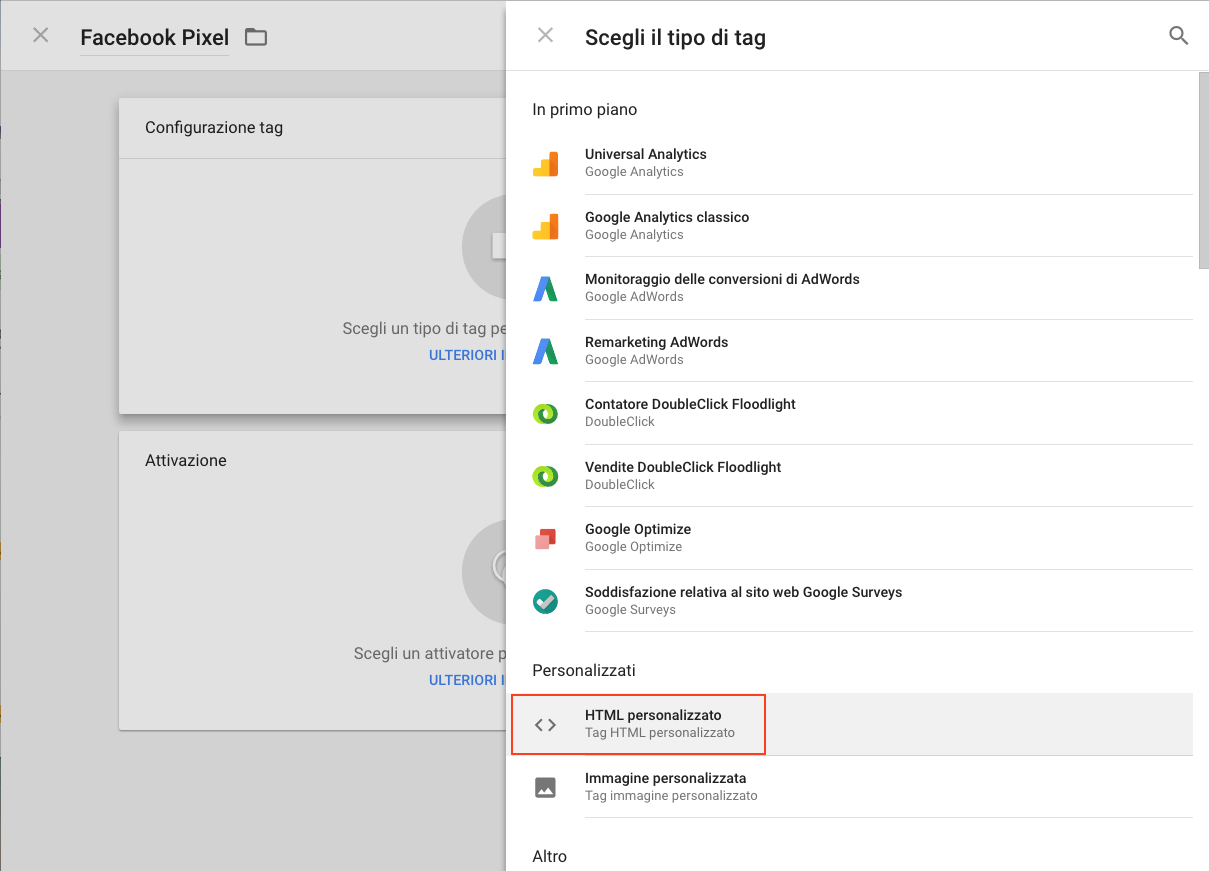The width and height of the screenshot is (1209, 871).
Task: Click Scegli un attivatore text
Action: pyautogui.click(x=430, y=653)
